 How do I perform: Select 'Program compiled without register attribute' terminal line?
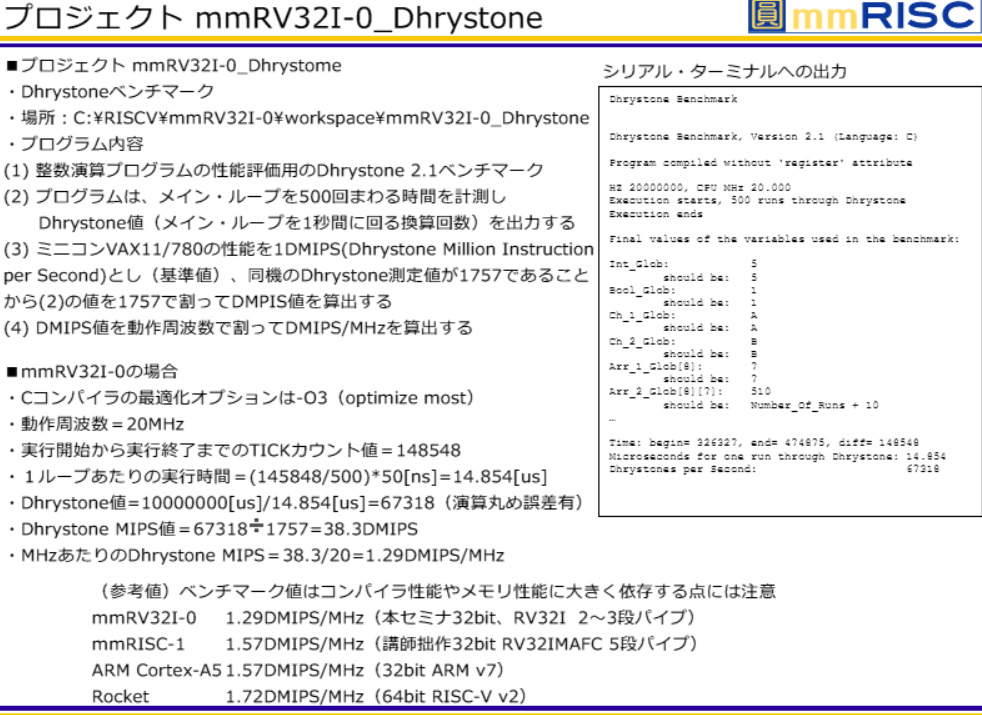pyautogui.click(x=760, y=162)
